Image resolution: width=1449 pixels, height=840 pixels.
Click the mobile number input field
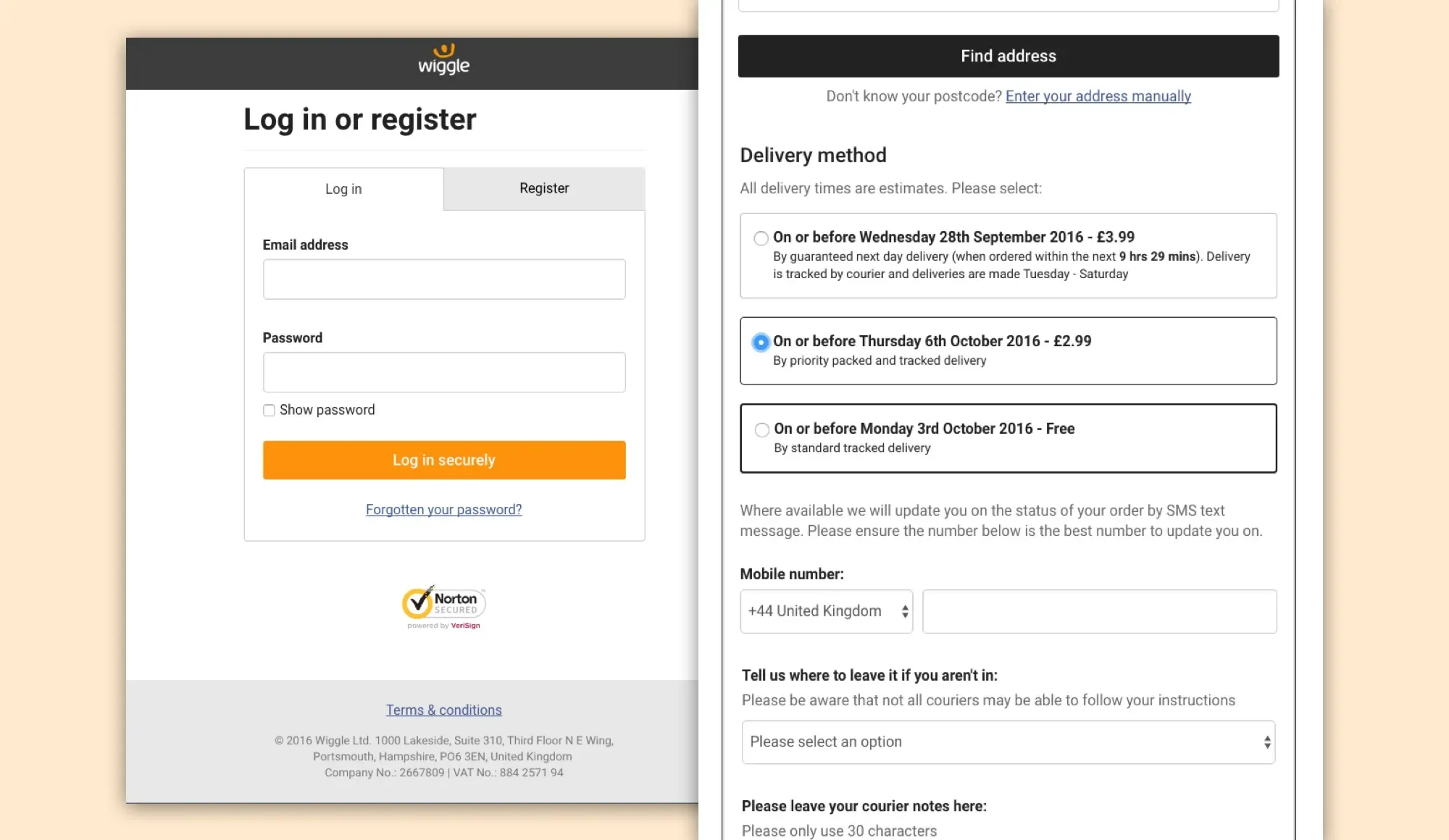1099,612
